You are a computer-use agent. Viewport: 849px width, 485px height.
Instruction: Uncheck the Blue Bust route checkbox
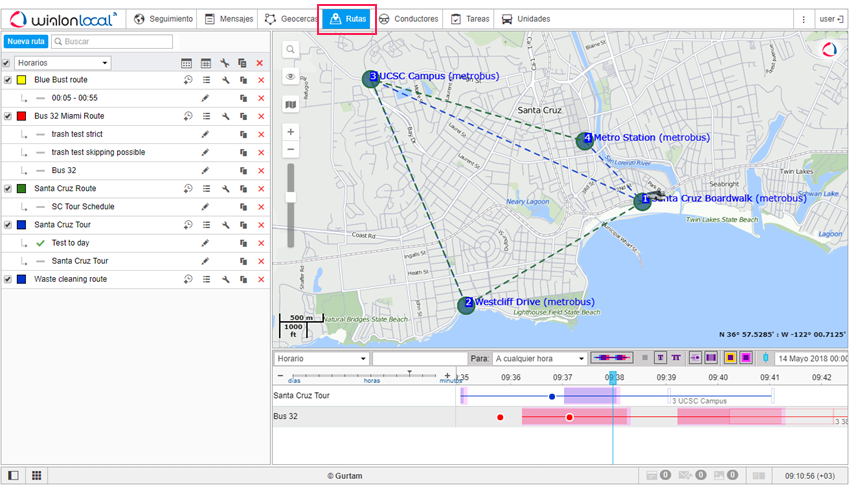coord(8,80)
